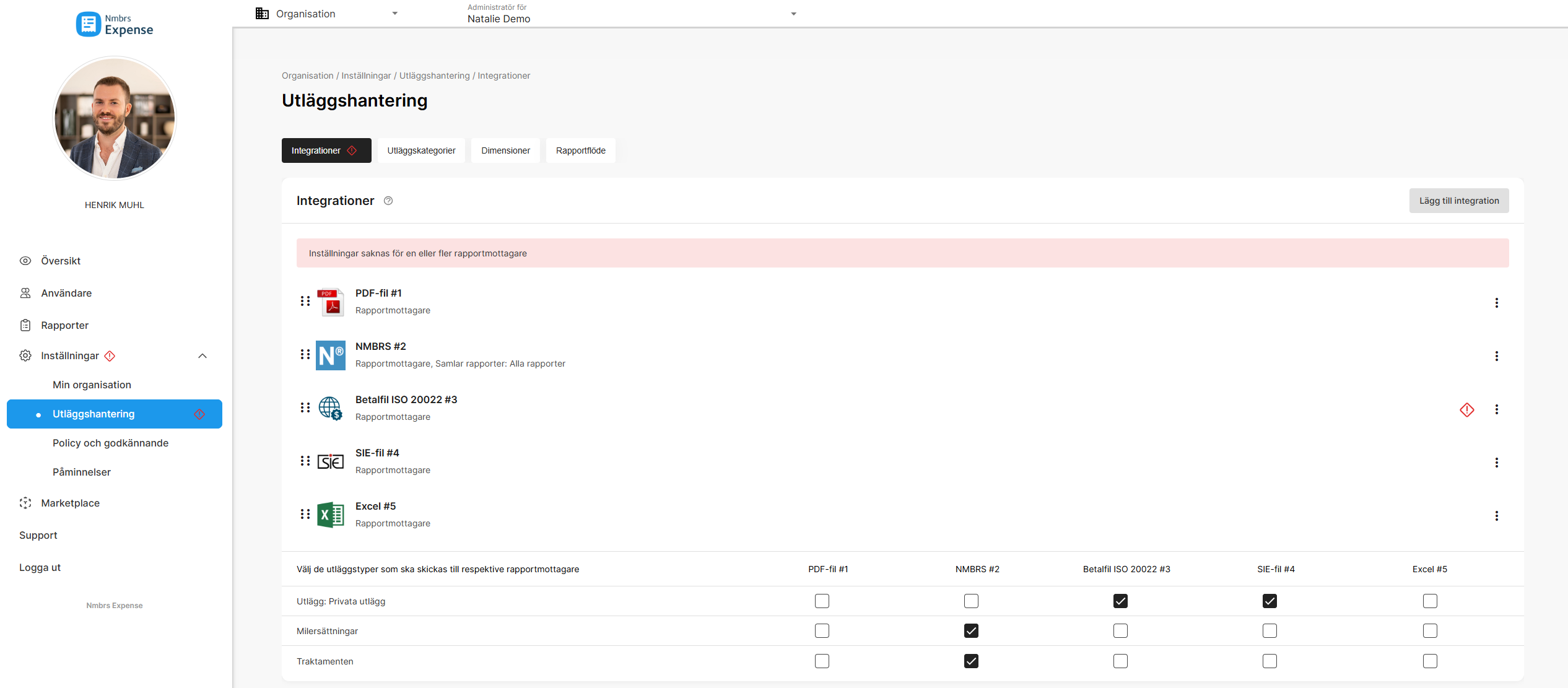Click the Lägg till integration button
Screen dimensions: 1568x688
(1459, 201)
